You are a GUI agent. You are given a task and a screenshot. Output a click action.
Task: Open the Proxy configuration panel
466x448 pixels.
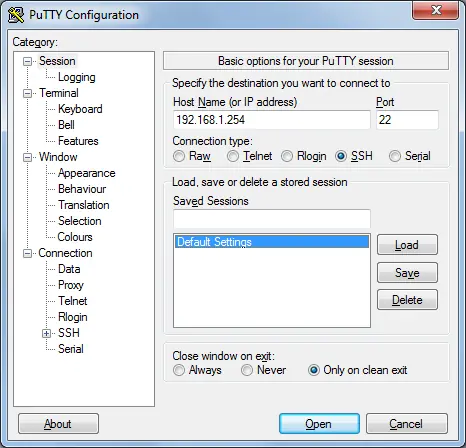pyautogui.click(x=71, y=285)
